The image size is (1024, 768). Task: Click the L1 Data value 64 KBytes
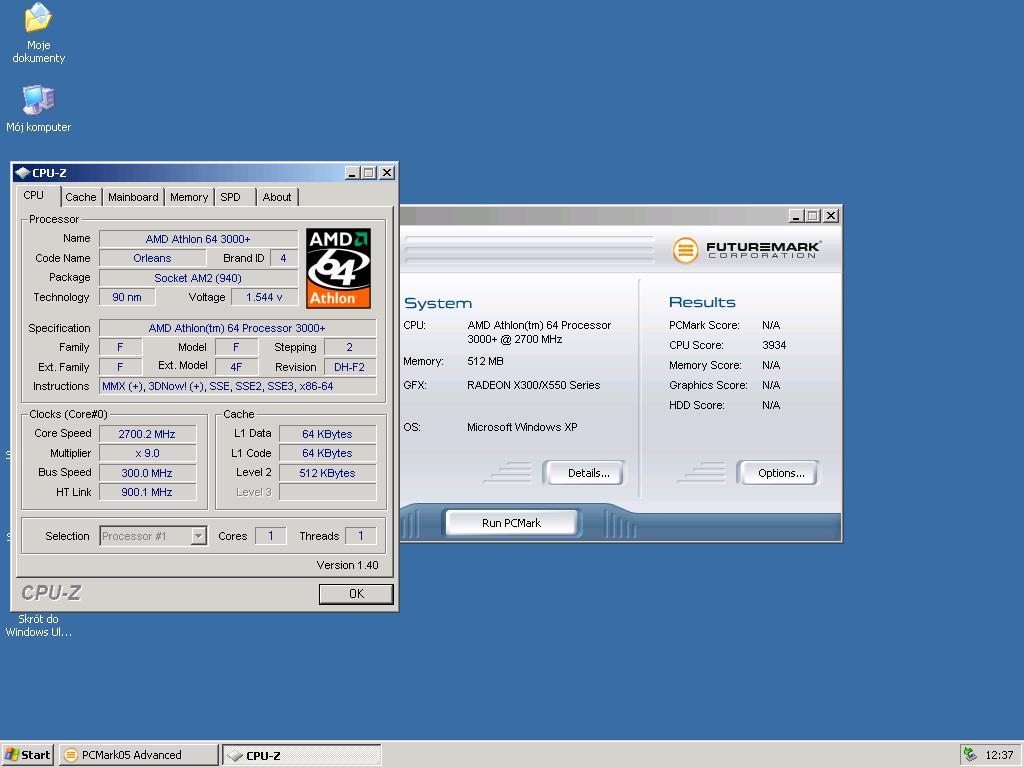click(x=327, y=434)
